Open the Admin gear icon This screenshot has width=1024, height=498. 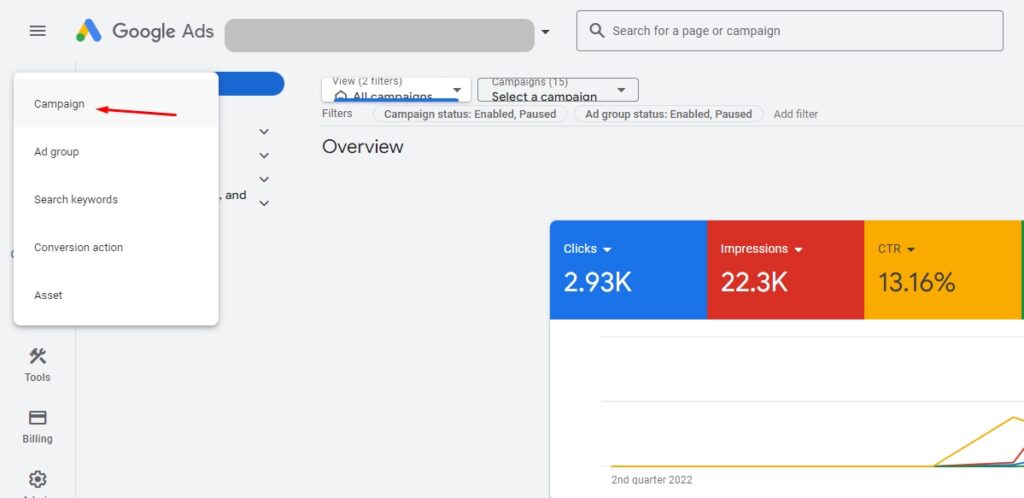(37, 480)
